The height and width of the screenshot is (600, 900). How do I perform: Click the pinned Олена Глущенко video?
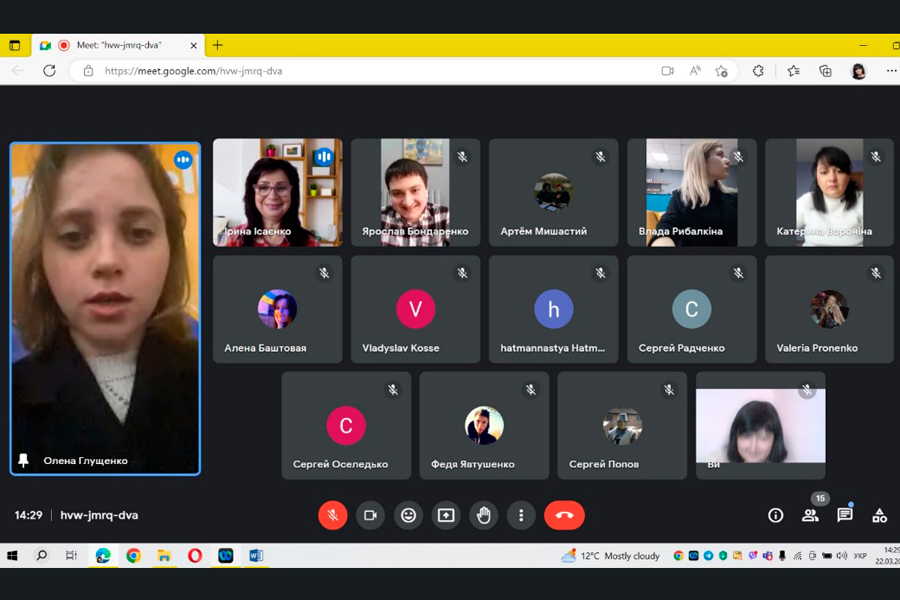105,308
